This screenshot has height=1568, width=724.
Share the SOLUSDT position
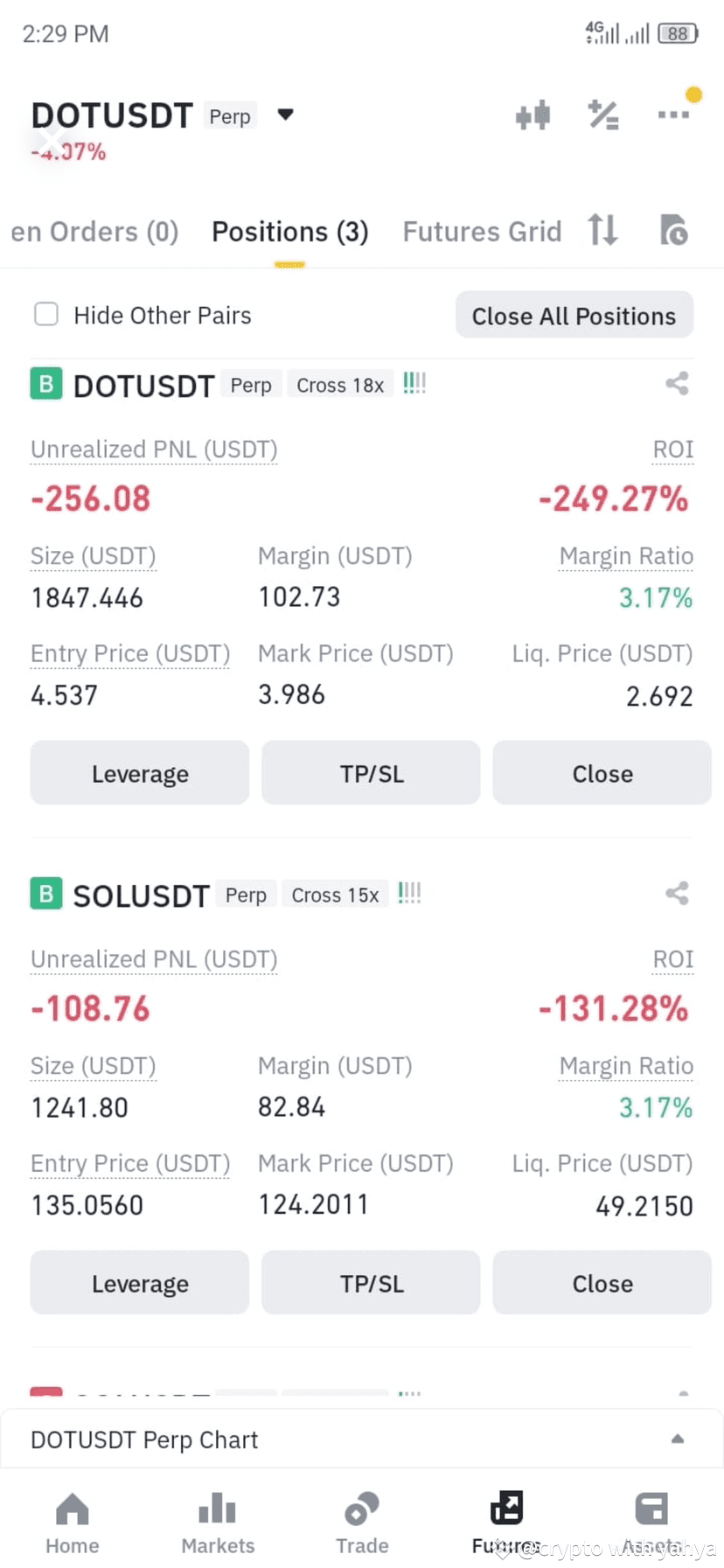pyautogui.click(x=677, y=893)
